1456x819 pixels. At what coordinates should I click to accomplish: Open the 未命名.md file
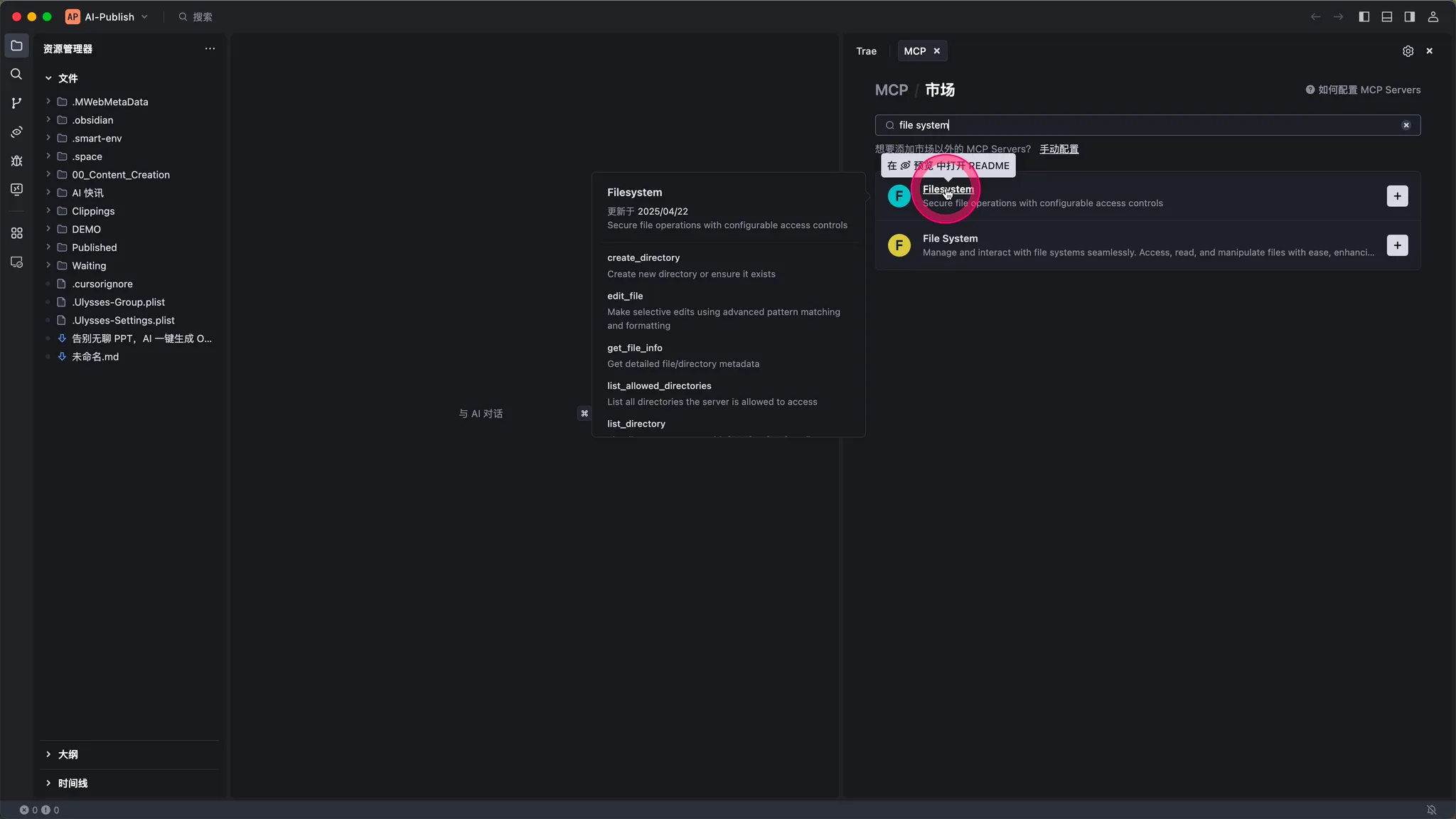(95, 357)
